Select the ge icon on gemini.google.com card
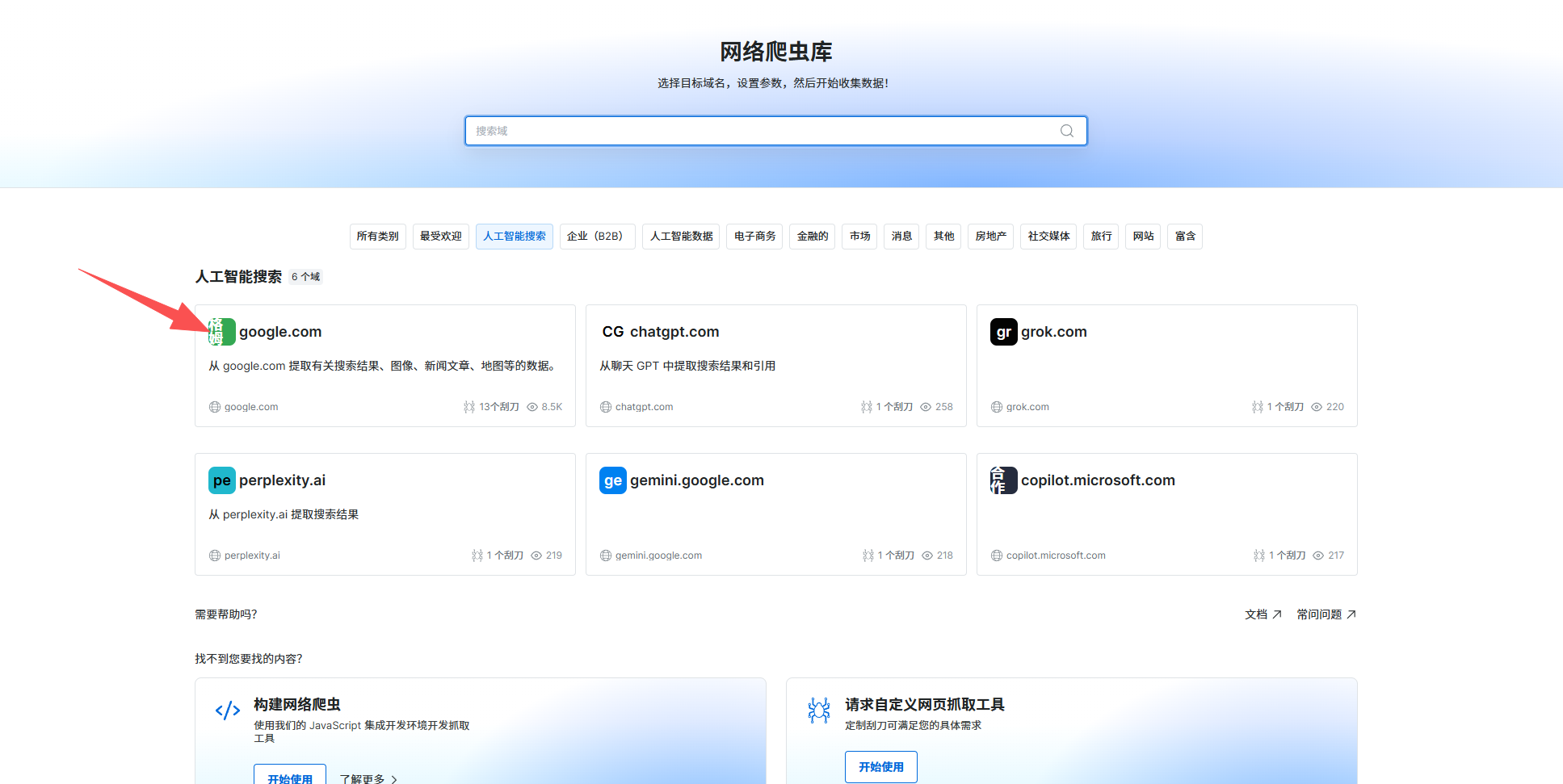Viewport: 1563px width, 784px height. (612, 480)
